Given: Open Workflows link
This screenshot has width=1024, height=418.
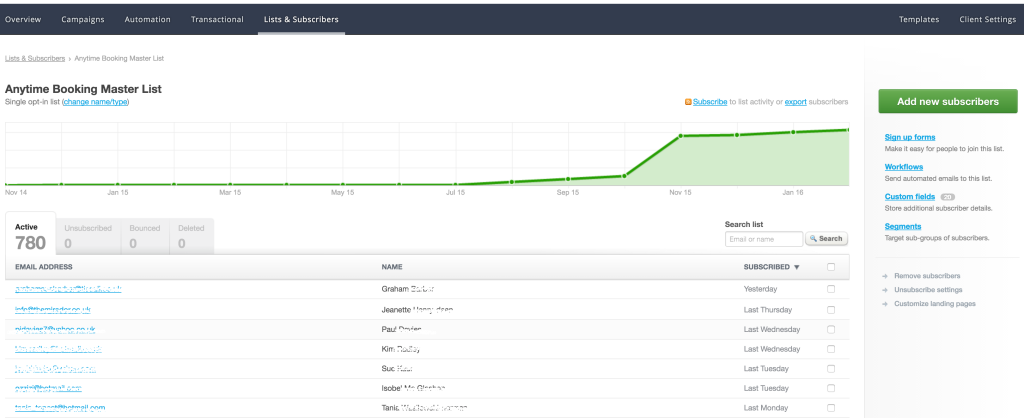Looking at the screenshot, I should (904, 167).
